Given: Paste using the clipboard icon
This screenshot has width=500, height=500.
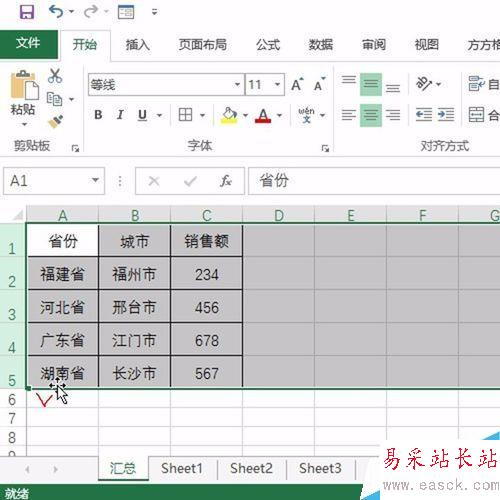Looking at the screenshot, I should 24,85.
